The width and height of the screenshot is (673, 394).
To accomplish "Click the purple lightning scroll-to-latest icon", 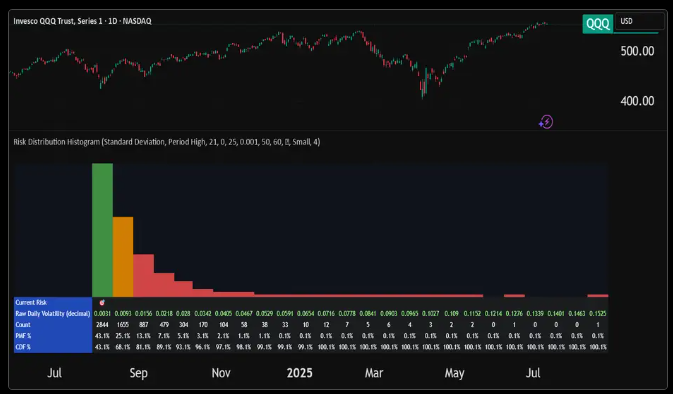I will (546, 122).
